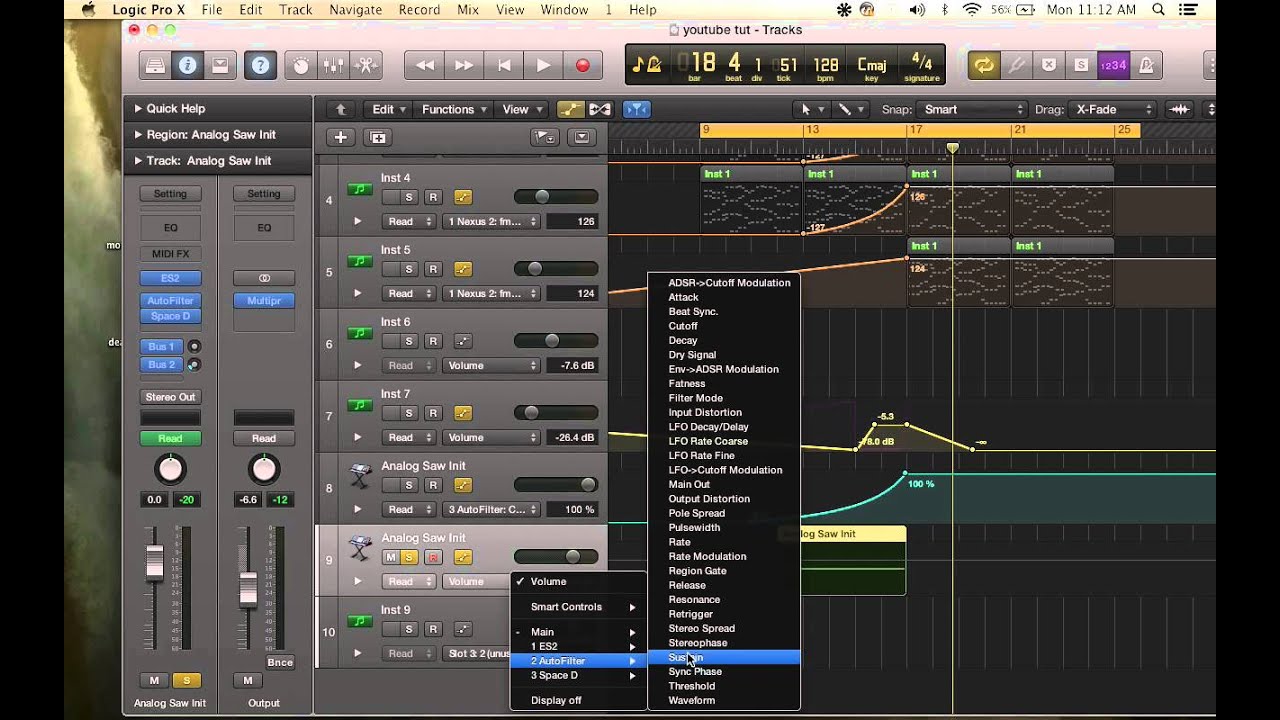This screenshot has height=720, width=1280.
Task: Adjust Inst 4 track volume slider
Action: click(x=555, y=197)
